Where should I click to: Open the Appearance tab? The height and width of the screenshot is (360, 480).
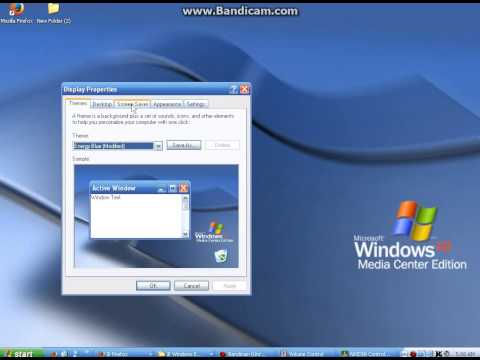[167, 104]
